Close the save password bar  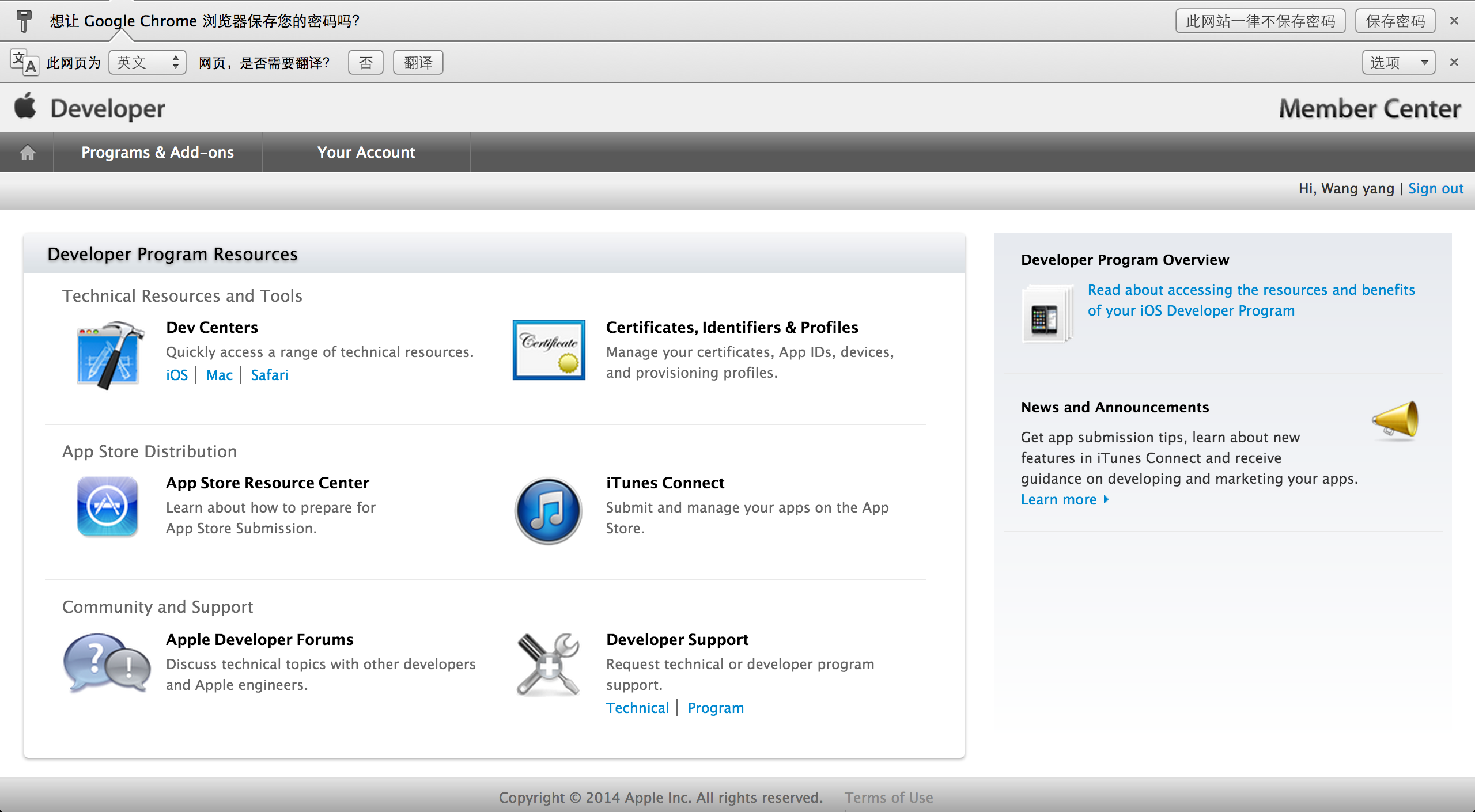(1454, 21)
